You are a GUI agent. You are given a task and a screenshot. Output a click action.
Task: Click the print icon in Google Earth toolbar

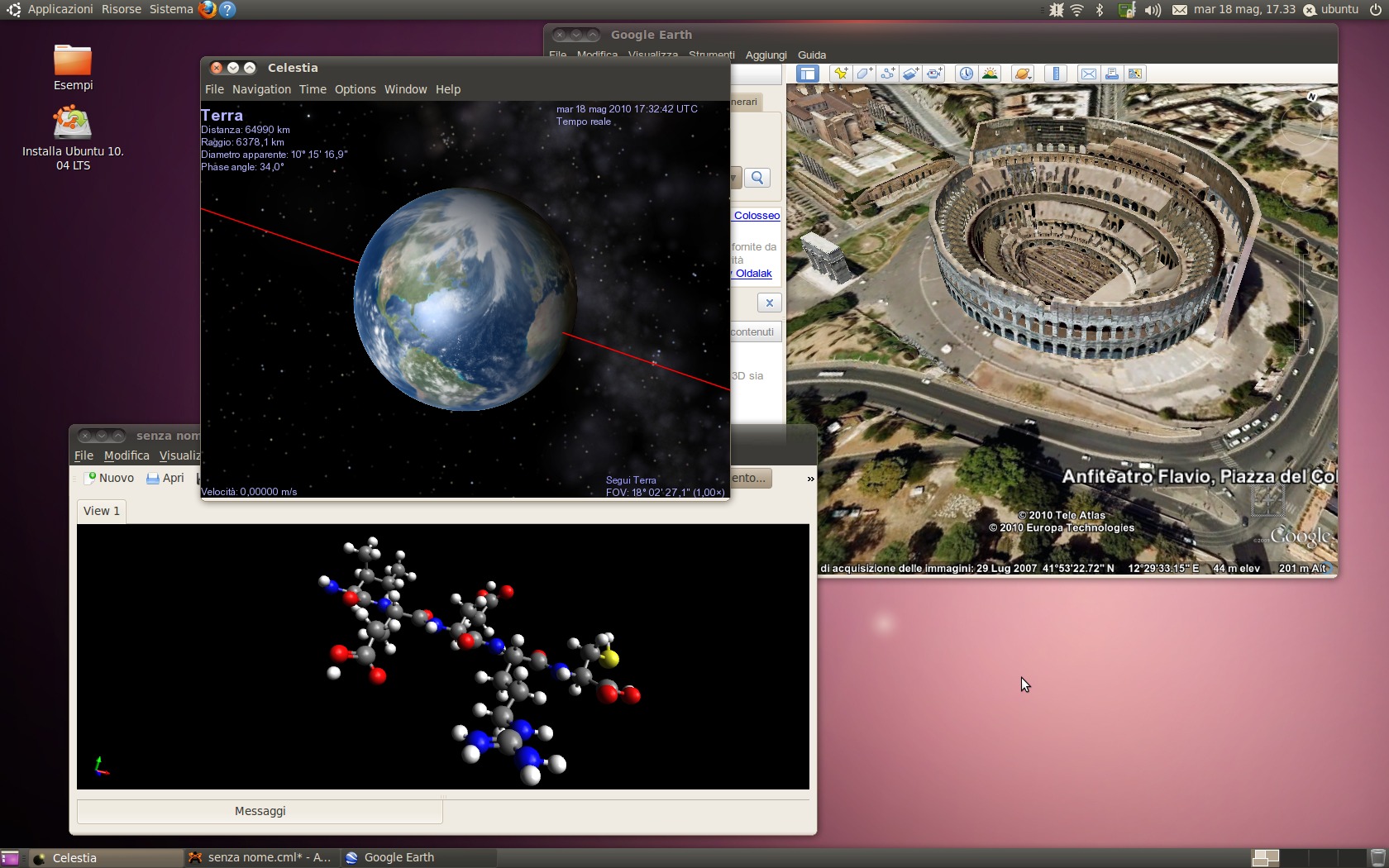1112,74
